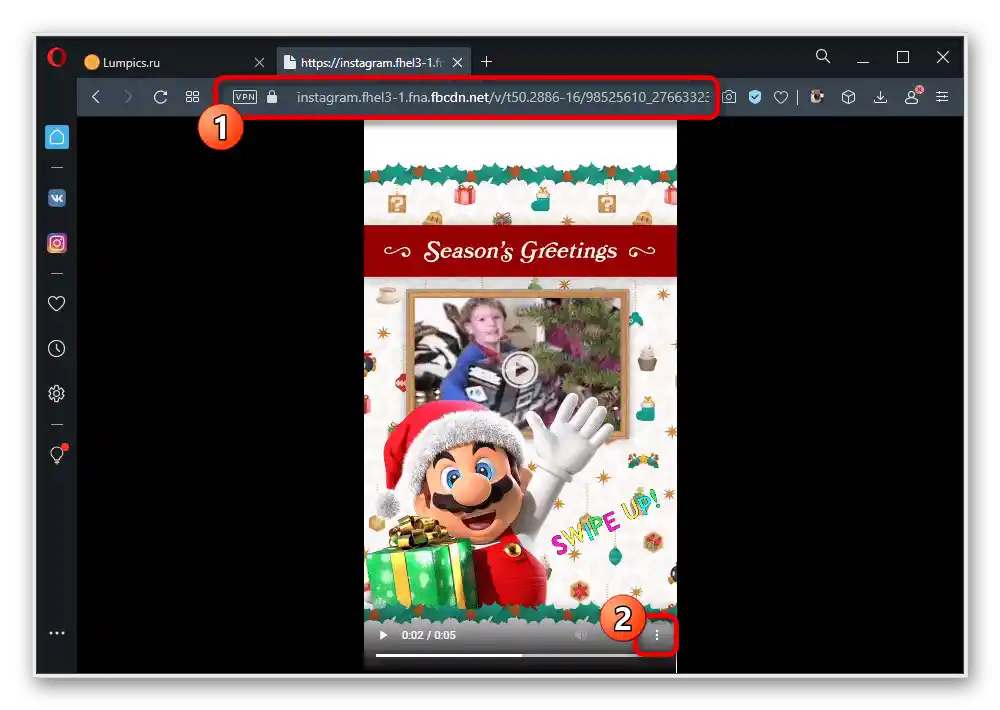Close the Opera window
The image size is (1000, 710).
click(943, 57)
